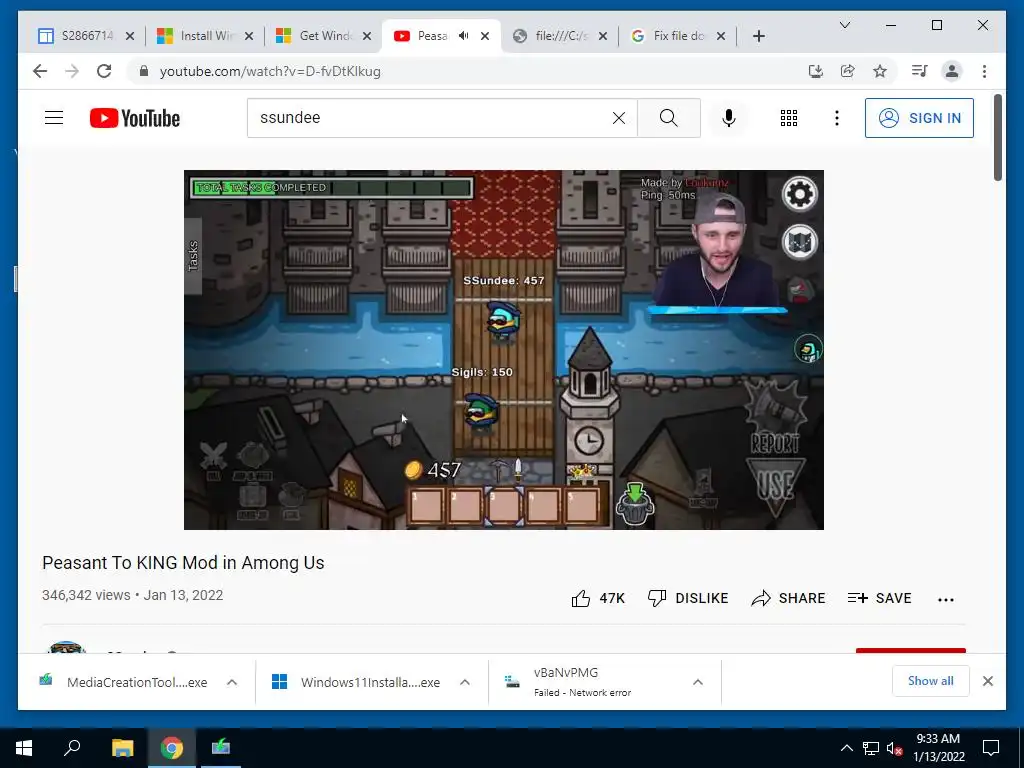Click the muted volume tray icon

895,748
